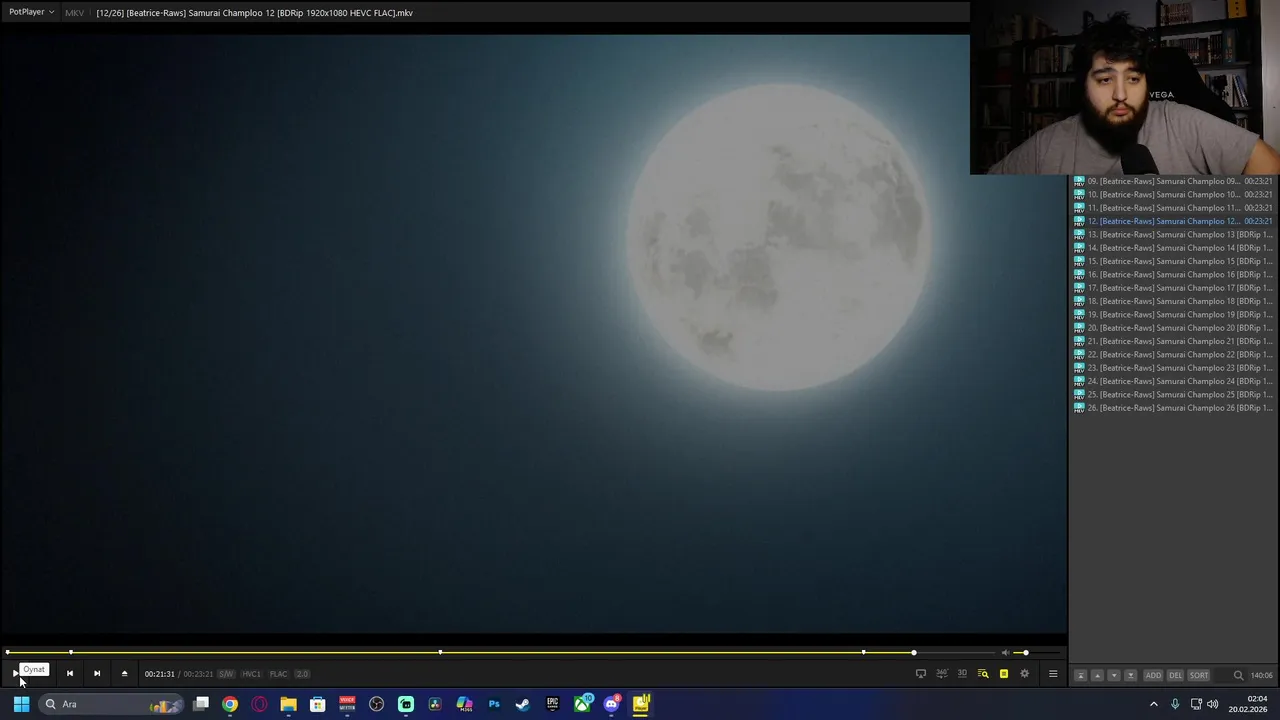Open OBS Studio from the taskbar
The width and height of the screenshot is (1280, 720).
pyautogui.click(x=376, y=704)
